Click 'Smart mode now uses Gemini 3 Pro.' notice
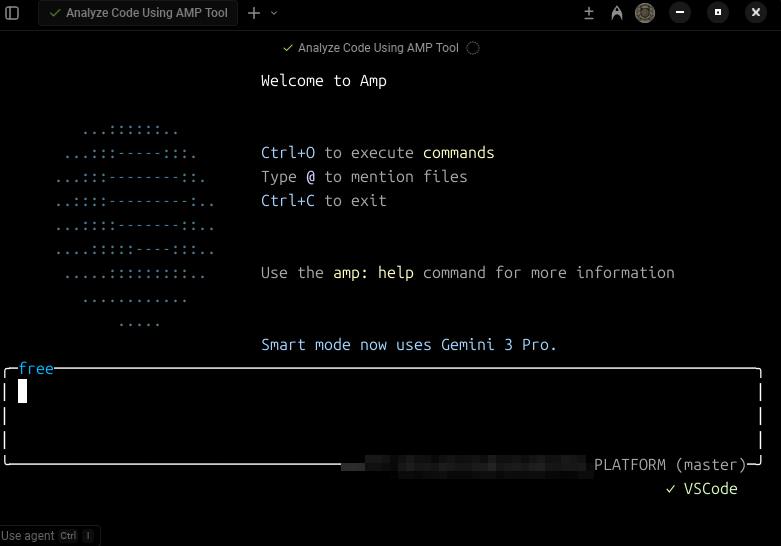 point(408,345)
